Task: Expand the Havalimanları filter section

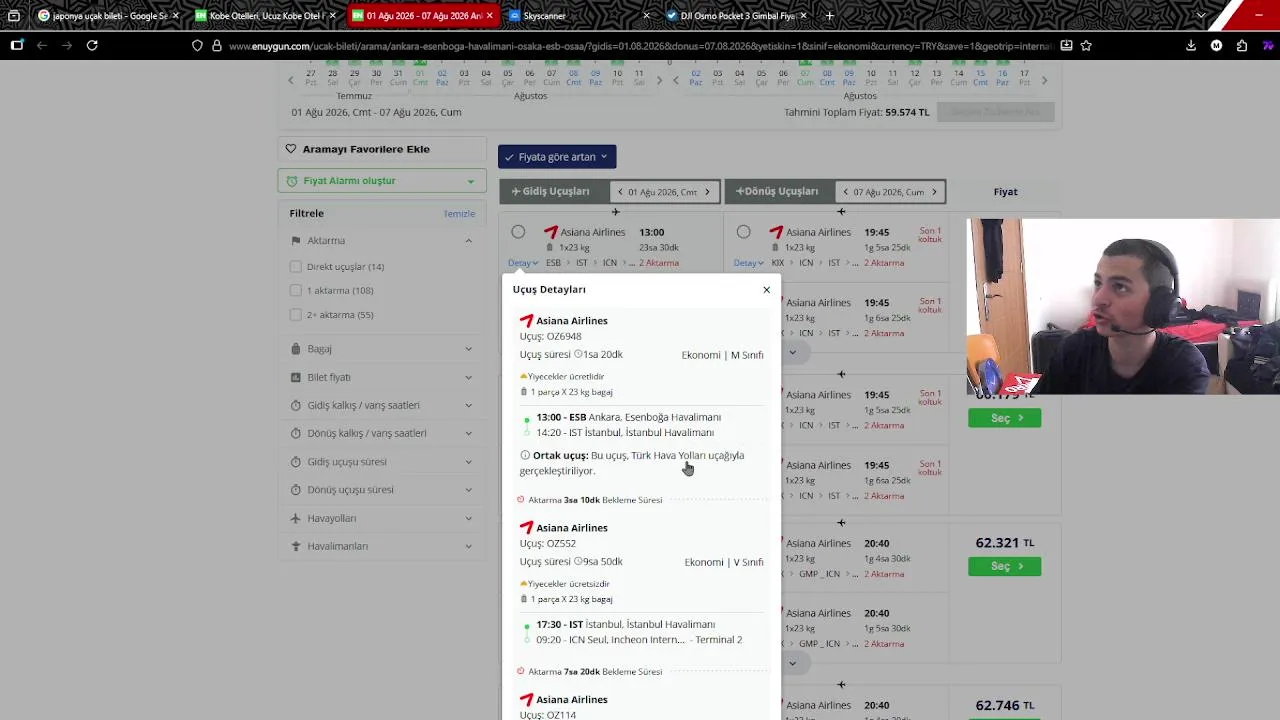Action: (x=468, y=546)
